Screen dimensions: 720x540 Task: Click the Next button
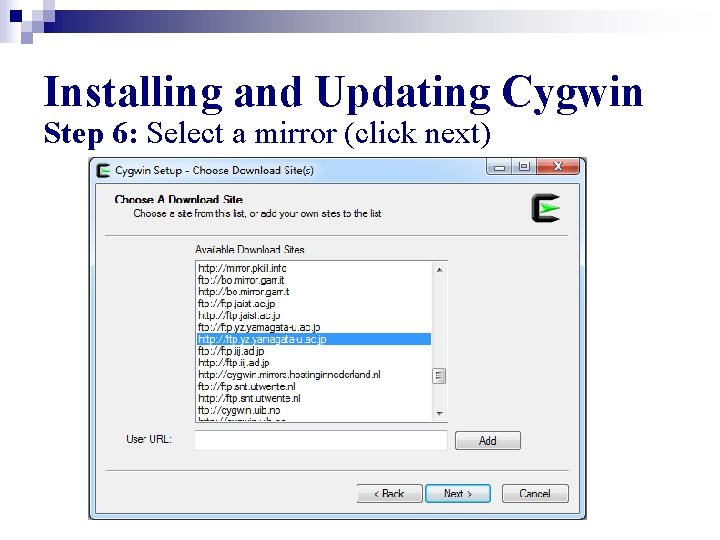pos(458,494)
